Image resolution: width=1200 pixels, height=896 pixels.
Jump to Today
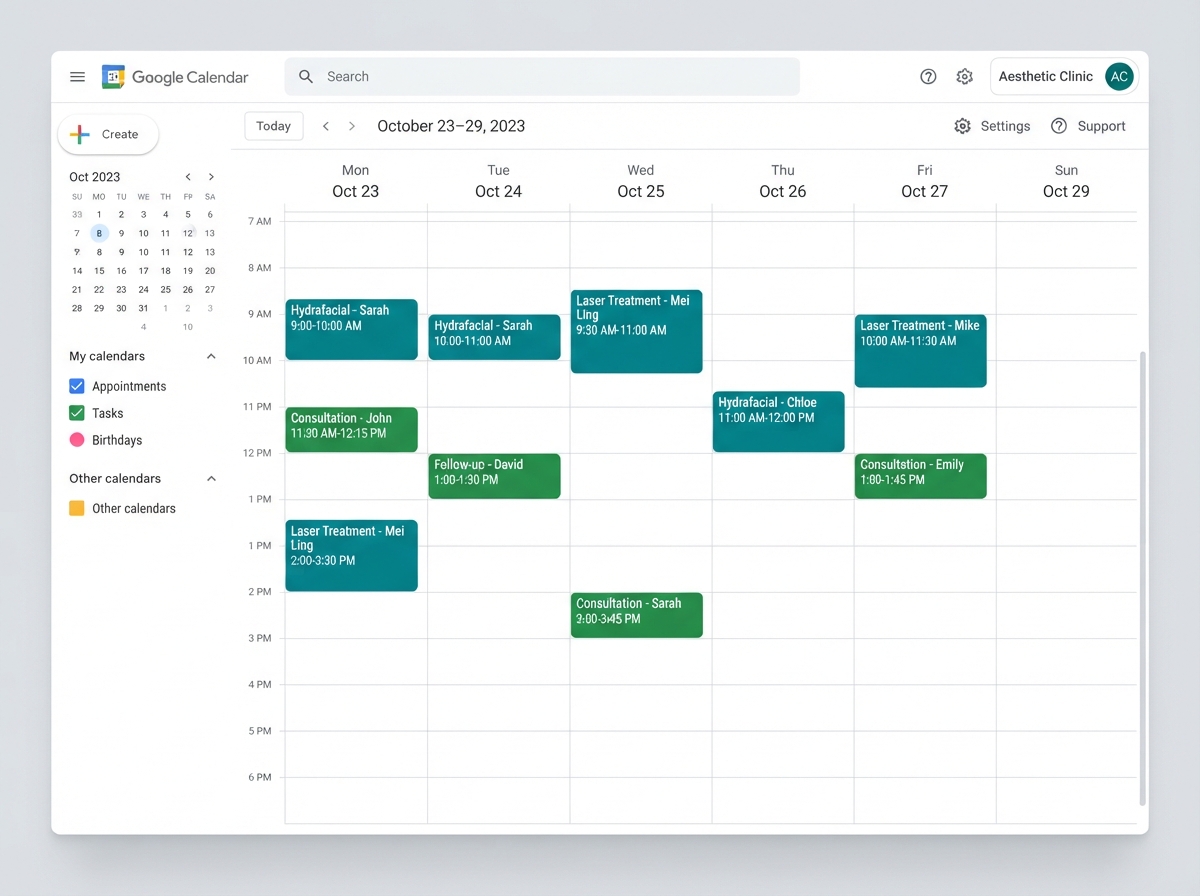click(x=274, y=126)
